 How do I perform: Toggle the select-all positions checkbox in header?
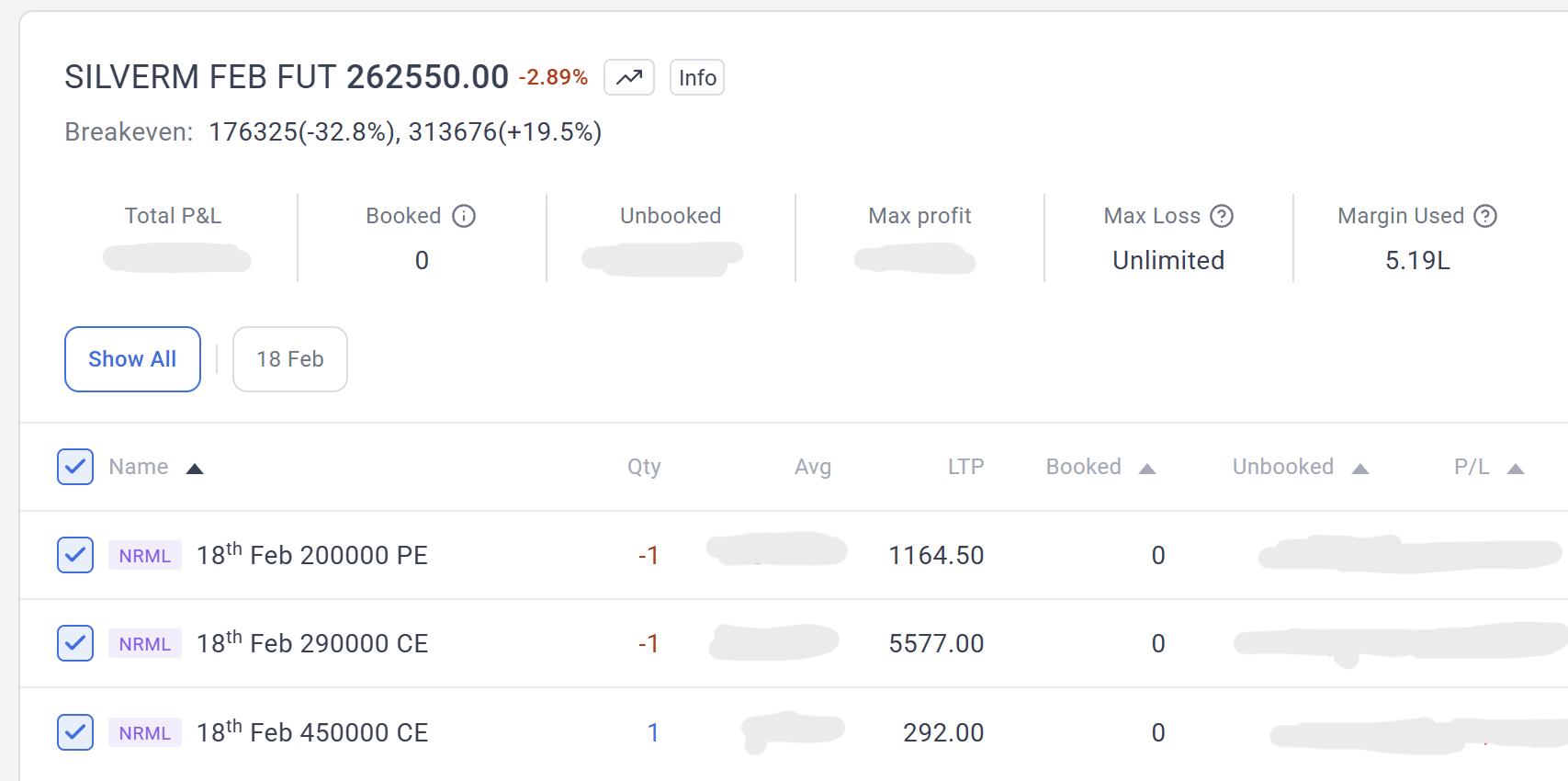click(x=75, y=467)
